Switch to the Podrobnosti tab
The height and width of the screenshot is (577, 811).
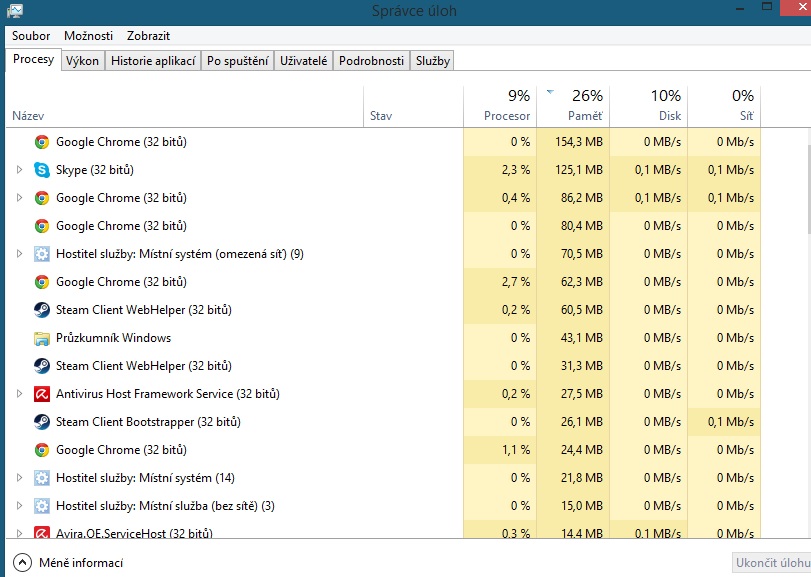[371, 60]
